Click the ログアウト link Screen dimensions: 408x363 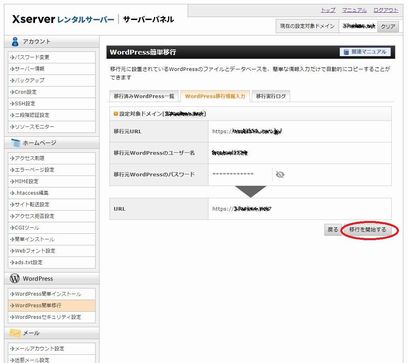pos(386,10)
